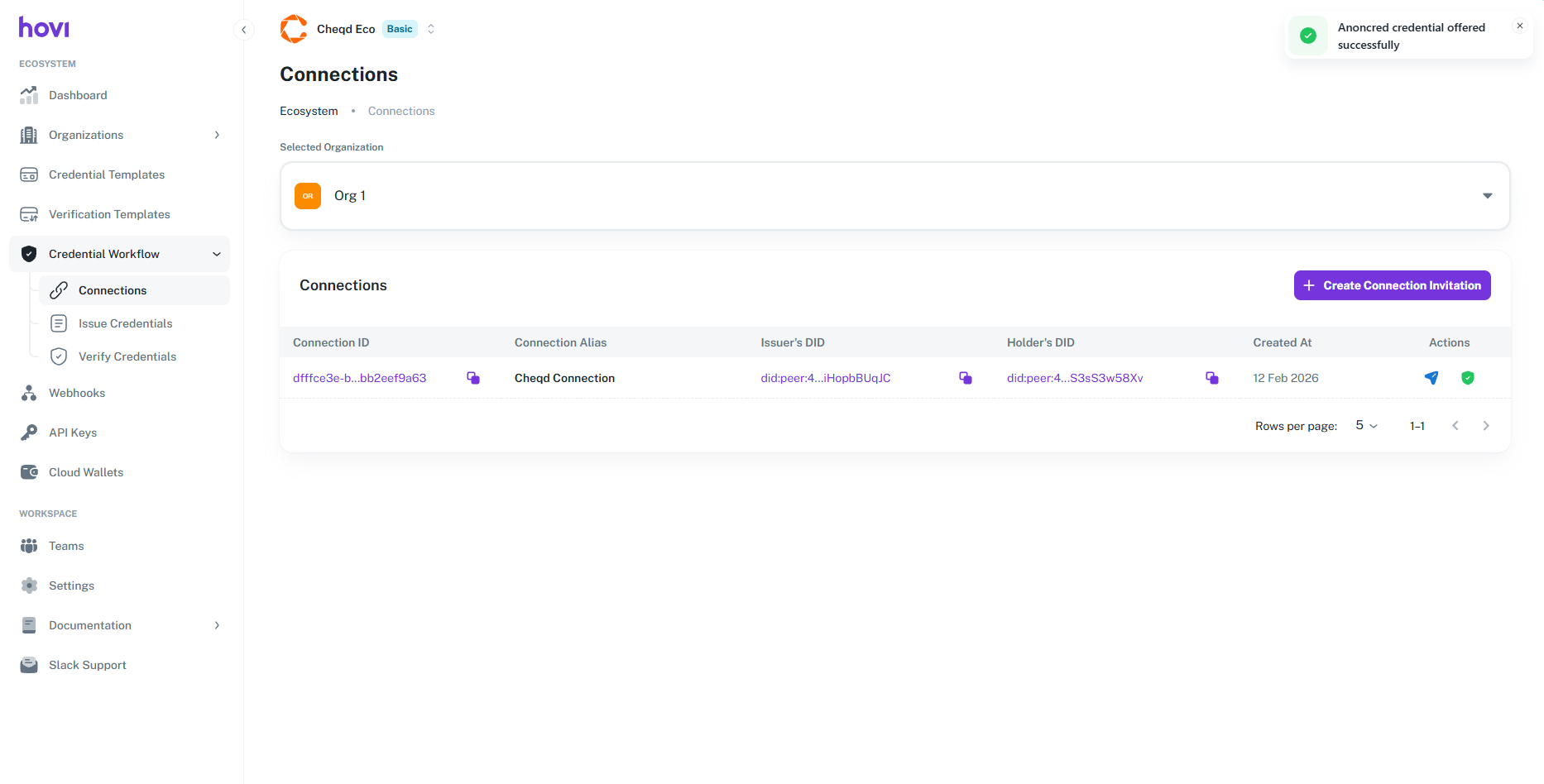Image resolution: width=1544 pixels, height=784 pixels.
Task: Click Create Connection Invitation button
Action: point(1392,285)
